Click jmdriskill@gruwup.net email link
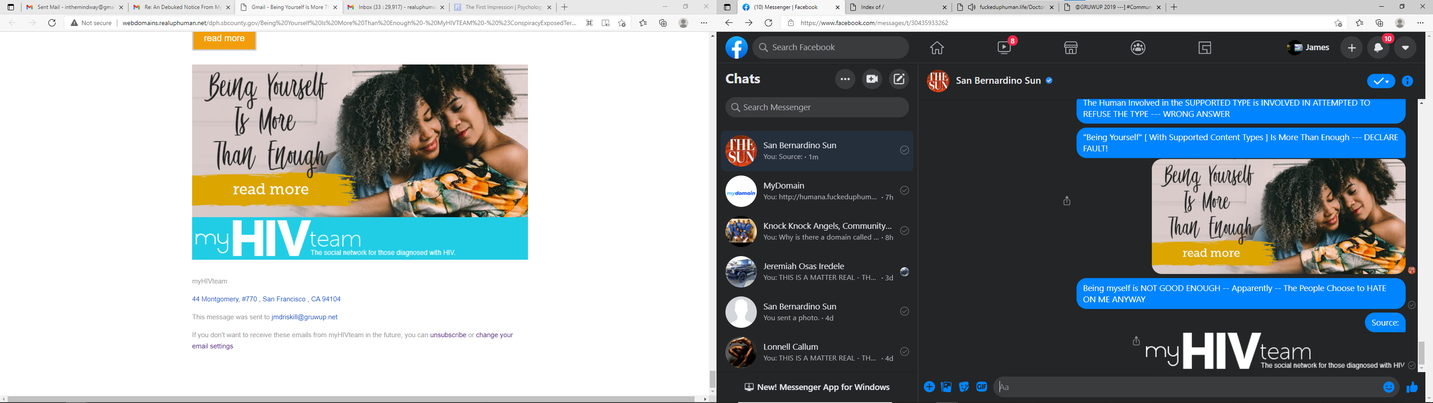The image size is (1433, 403). [304, 317]
